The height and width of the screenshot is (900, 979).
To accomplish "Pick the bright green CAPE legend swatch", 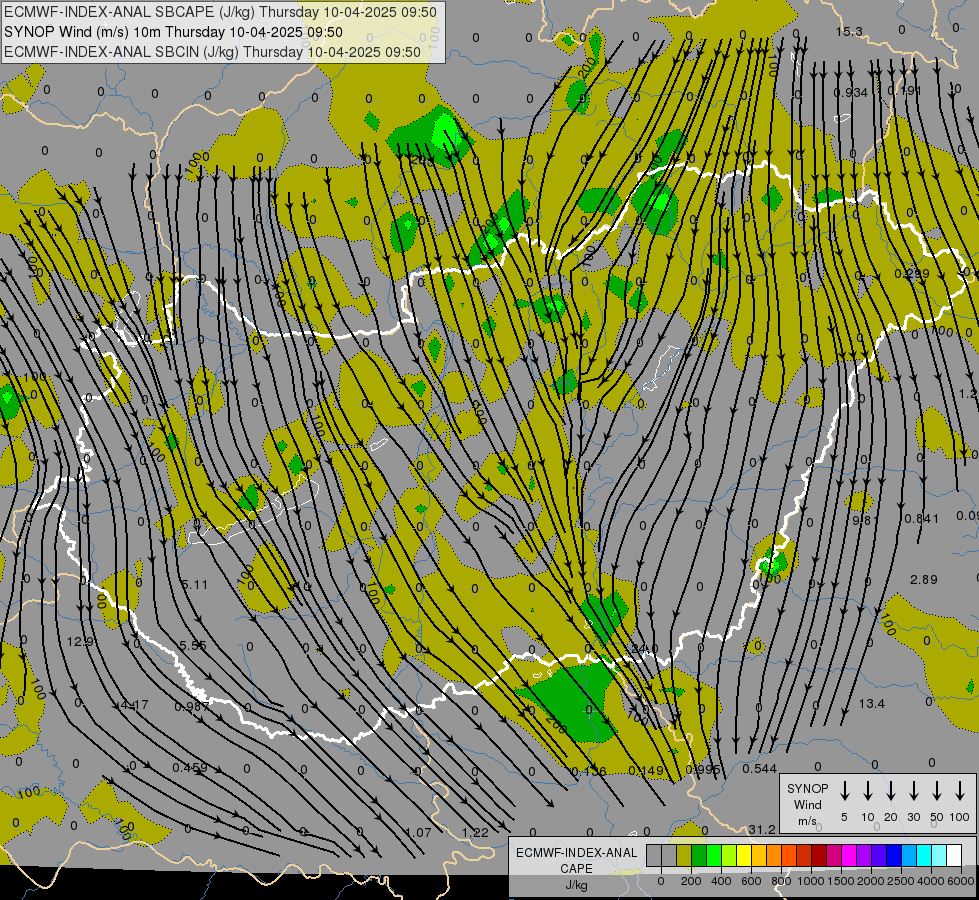I will coord(714,856).
